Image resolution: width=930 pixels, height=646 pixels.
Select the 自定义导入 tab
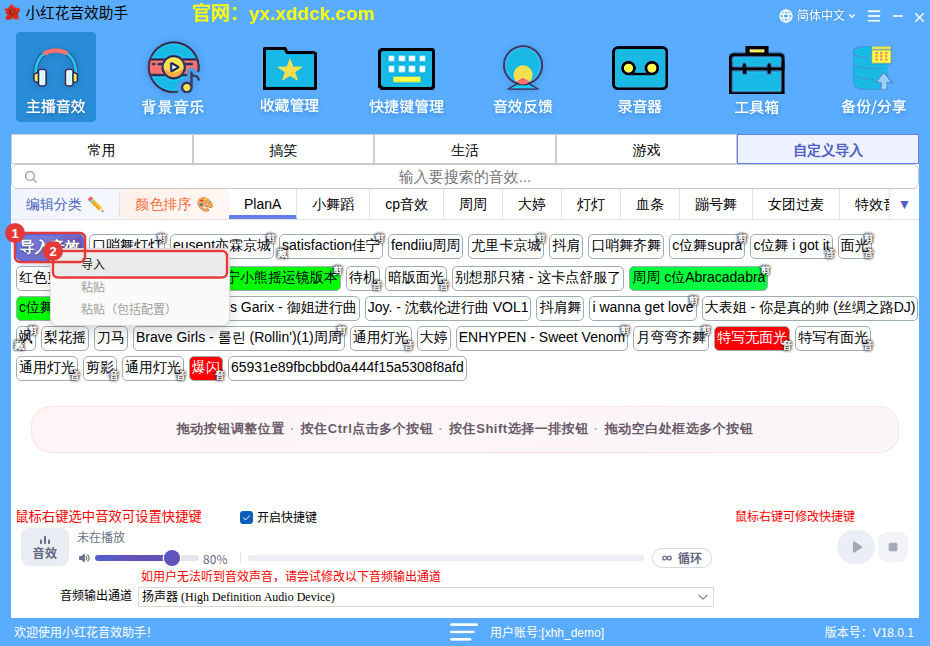(x=828, y=149)
